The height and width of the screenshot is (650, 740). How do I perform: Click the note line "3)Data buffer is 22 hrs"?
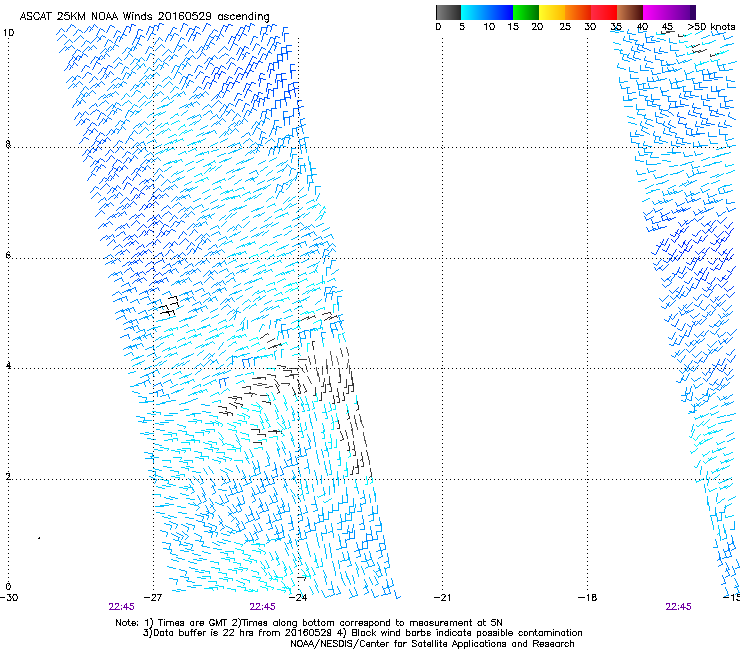(362, 633)
